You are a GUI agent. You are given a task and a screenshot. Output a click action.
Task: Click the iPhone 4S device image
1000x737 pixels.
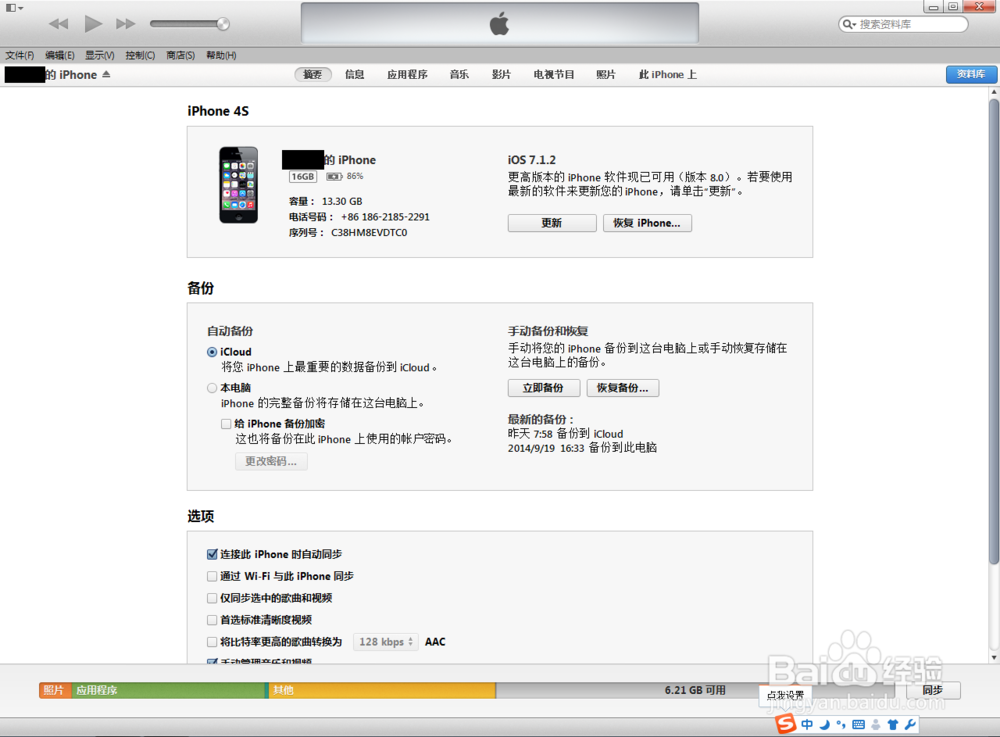point(239,185)
